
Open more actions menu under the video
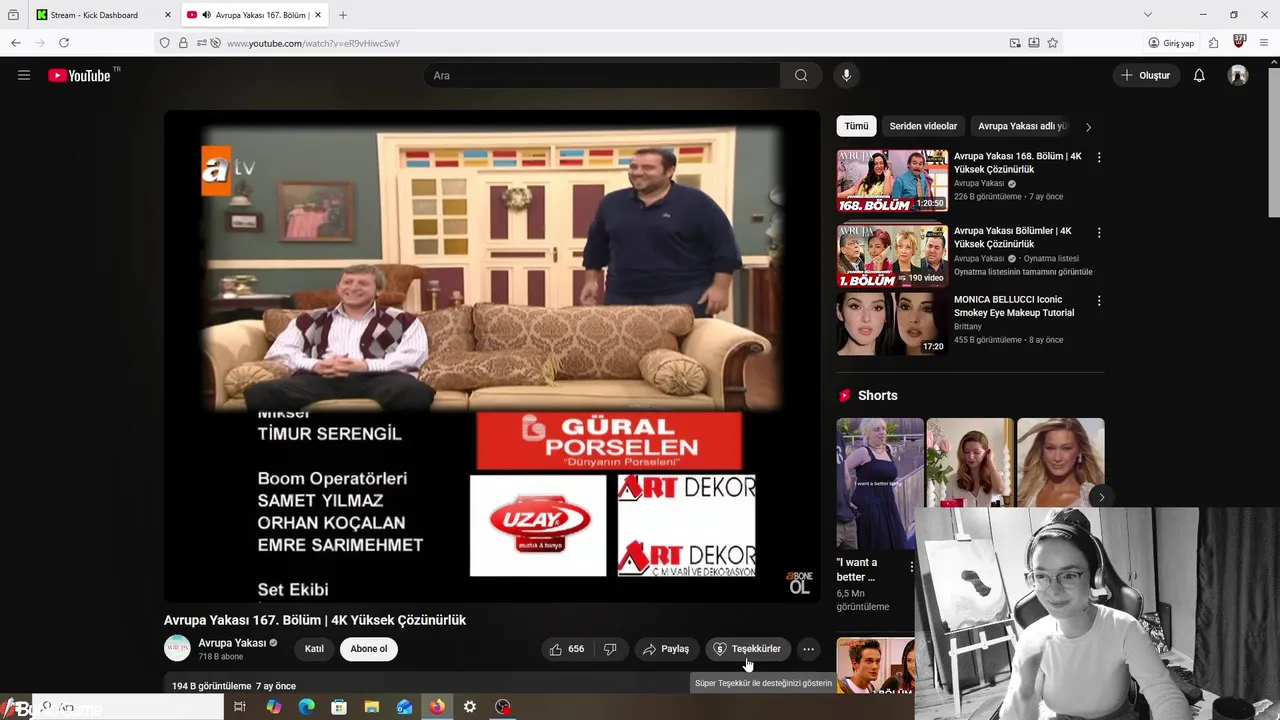point(808,649)
